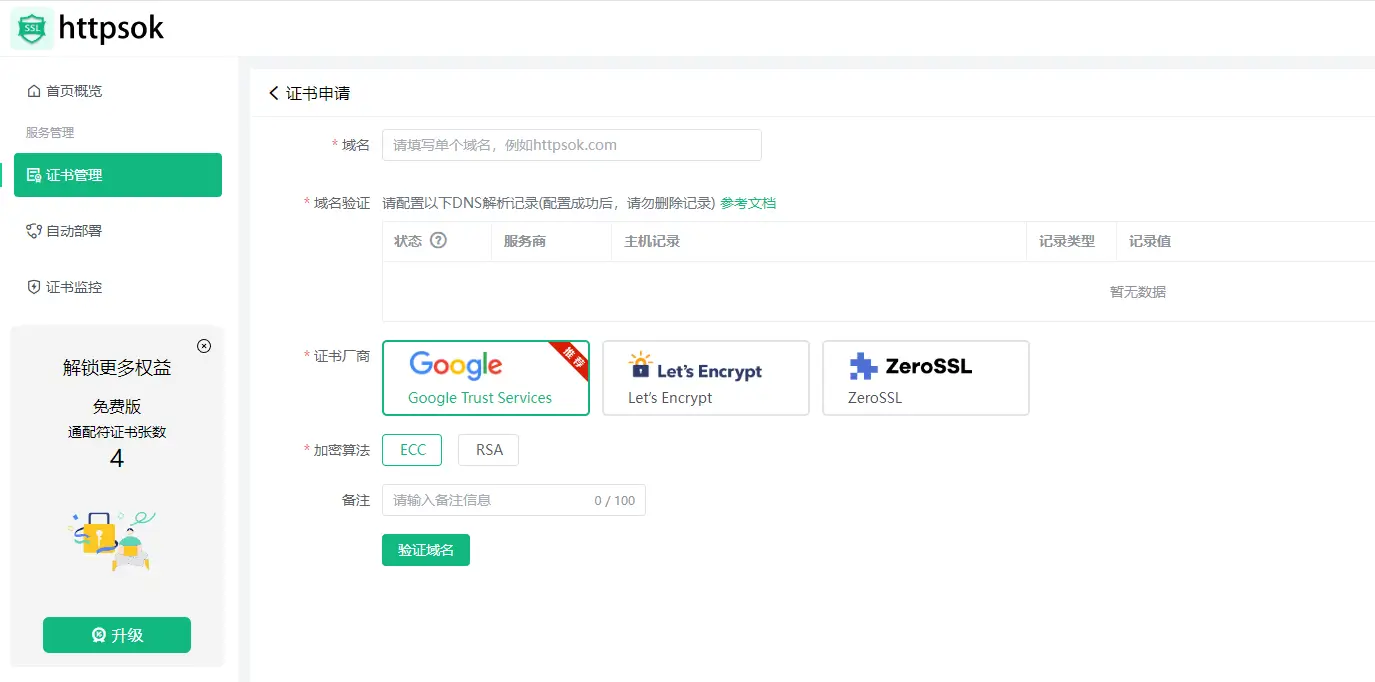Open the 参考文档 link
The height and width of the screenshot is (682, 1375).
pos(748,203)
